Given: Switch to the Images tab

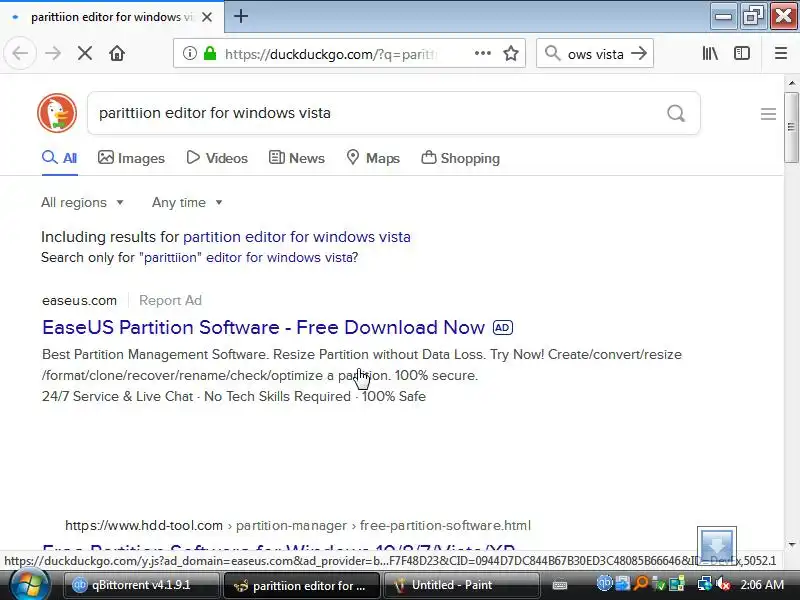Looking at the screenshot, I should click(x=131, y=158).
